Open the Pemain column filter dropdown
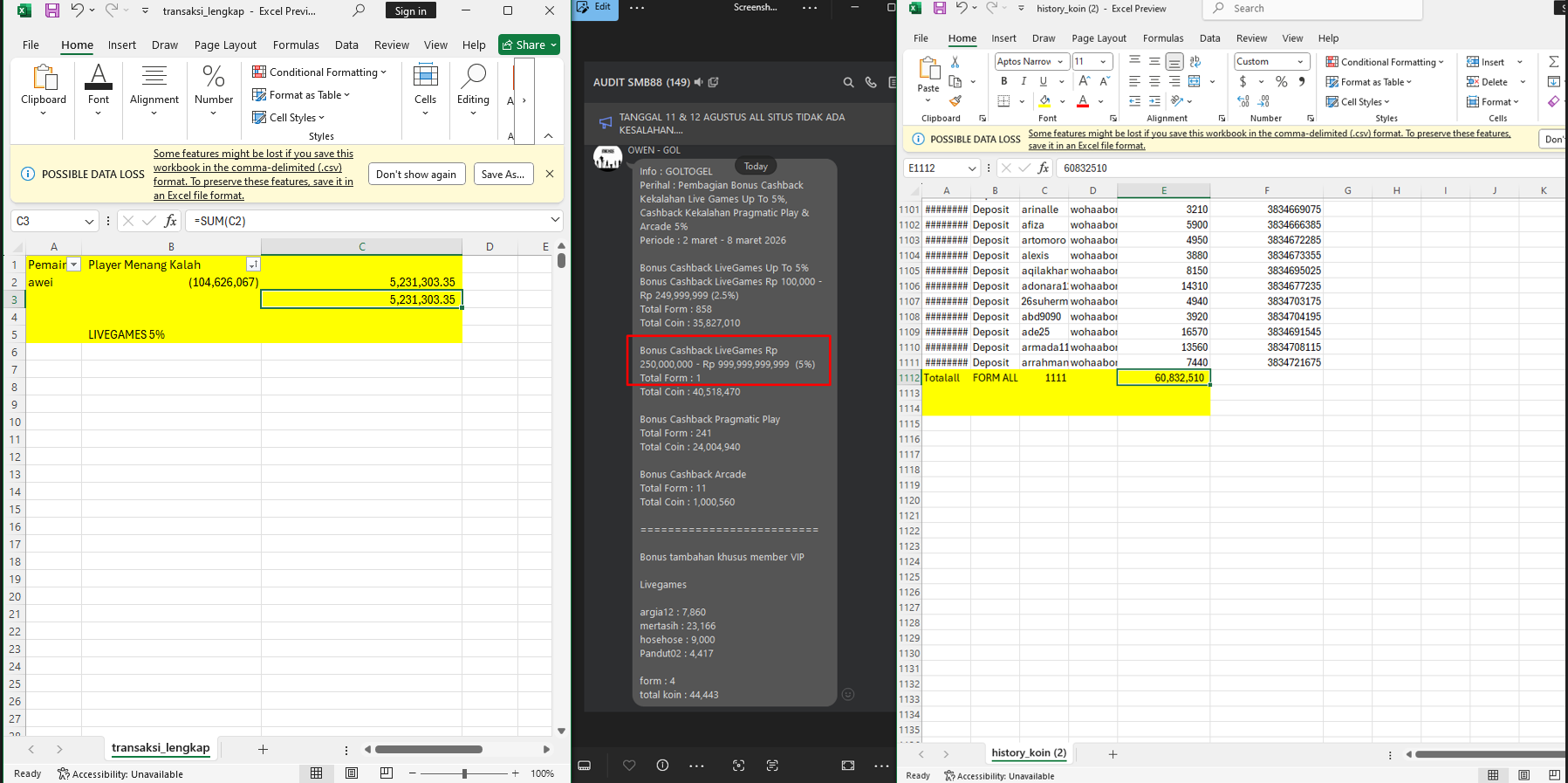 (x=74, y=264)
